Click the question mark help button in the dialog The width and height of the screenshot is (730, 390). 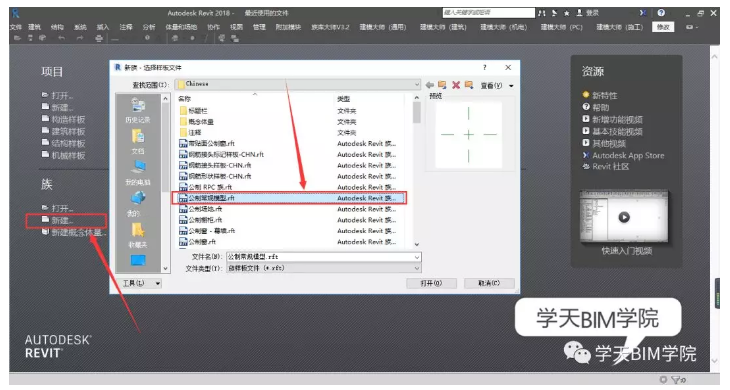[x=485, y=67]
